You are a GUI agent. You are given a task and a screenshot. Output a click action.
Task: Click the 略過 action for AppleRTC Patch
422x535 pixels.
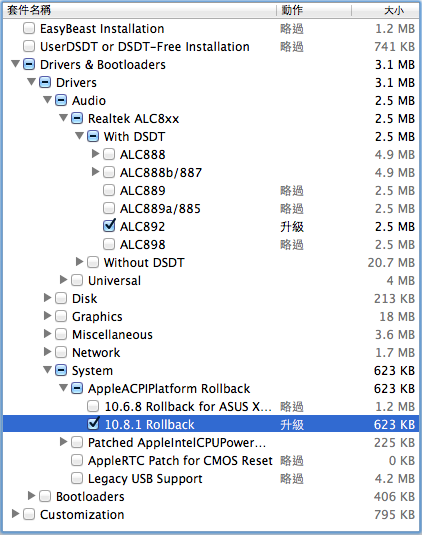292,461
